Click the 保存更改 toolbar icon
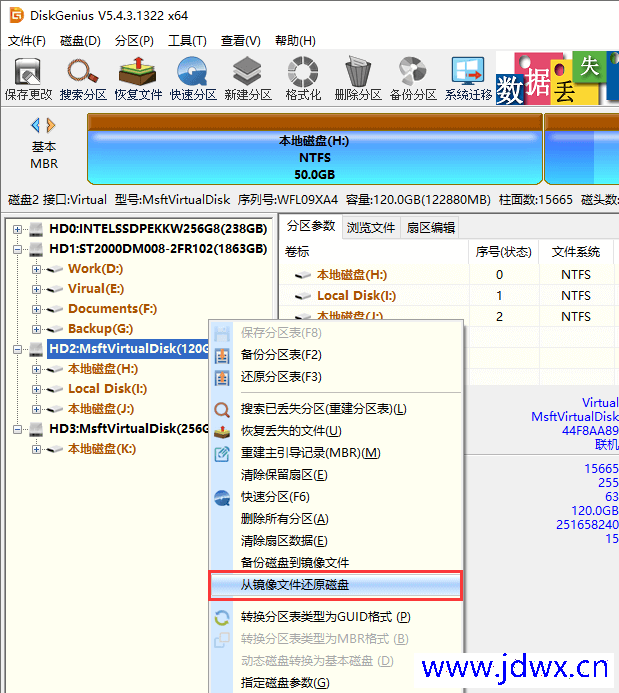Screen dimensions: 619x693 (x=28, y=79)
